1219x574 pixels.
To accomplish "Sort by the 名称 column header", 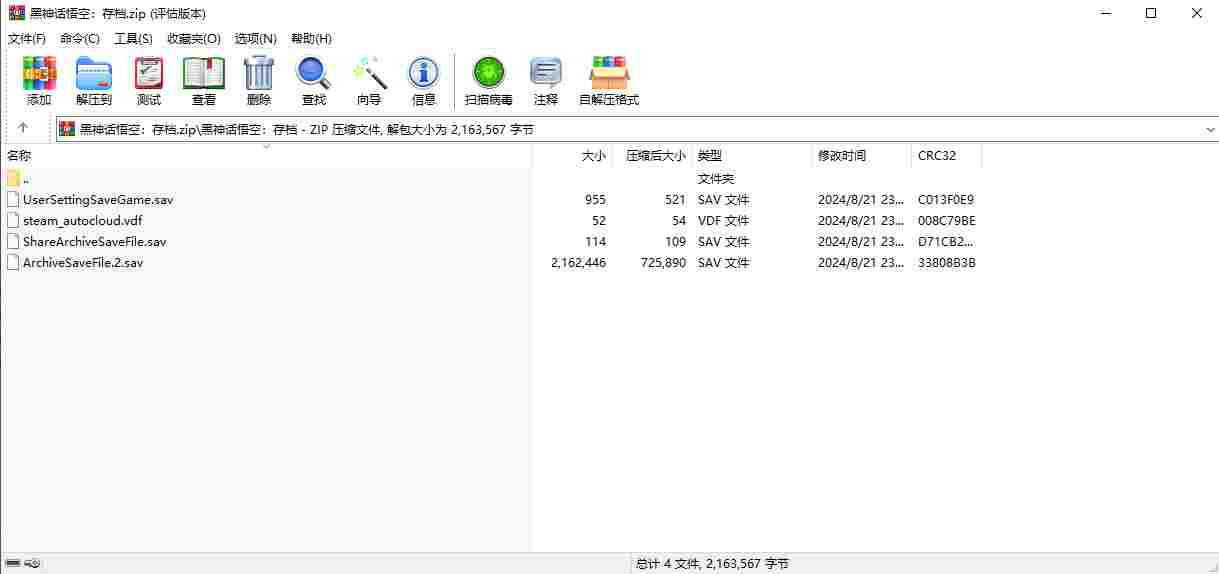I will pyautogui.click(x=266, y=156).
